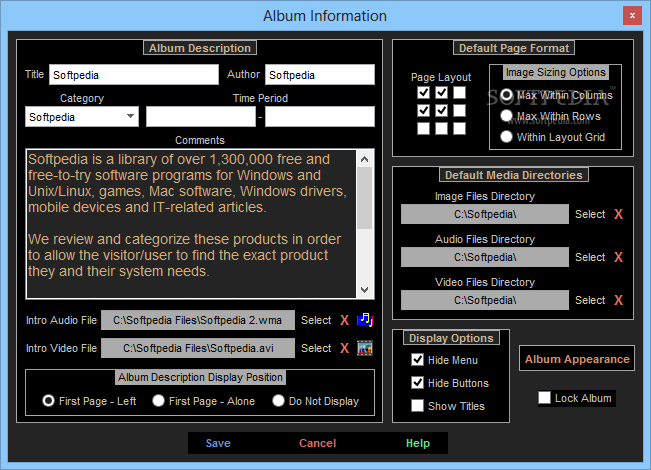Toggle the Hide Menu checkbox
651x470 pixels.
pos(417,360)
